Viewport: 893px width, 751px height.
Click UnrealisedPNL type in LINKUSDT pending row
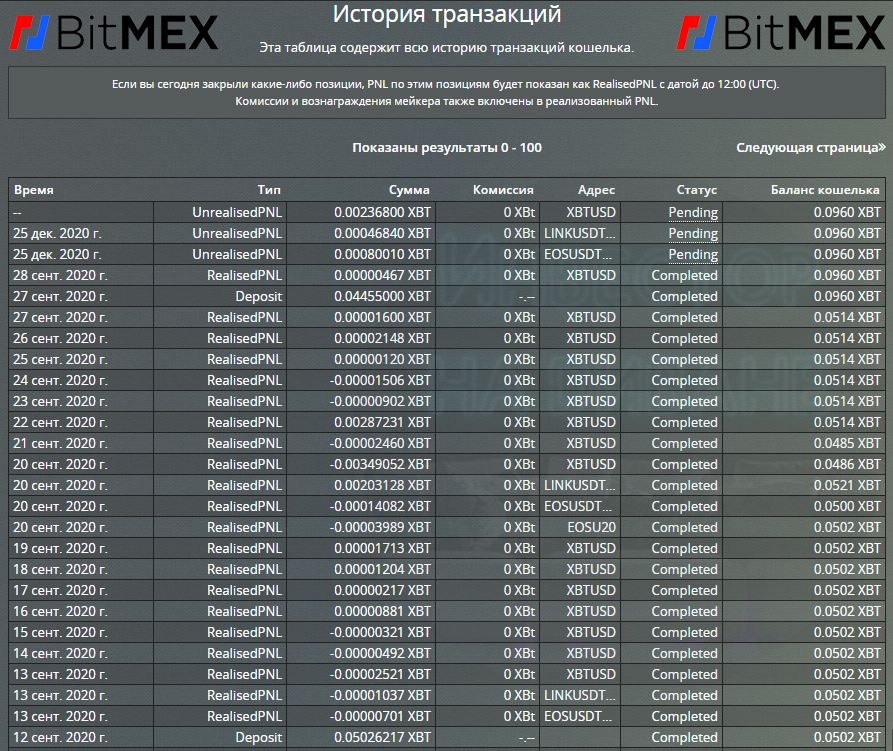(237, 233)
